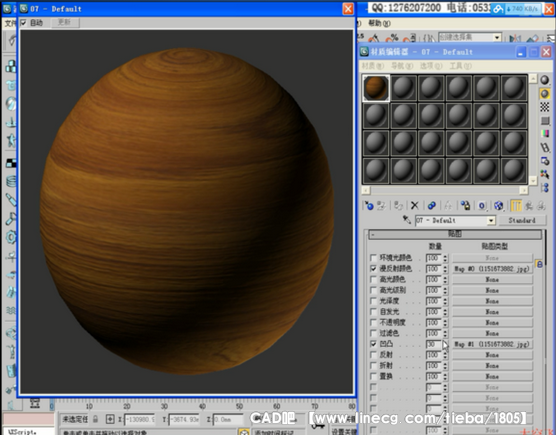The height and width of the screenshot is (435, 556).
Task: Click the ambient-diffuse map lock icon
Action: click(539, 264)
